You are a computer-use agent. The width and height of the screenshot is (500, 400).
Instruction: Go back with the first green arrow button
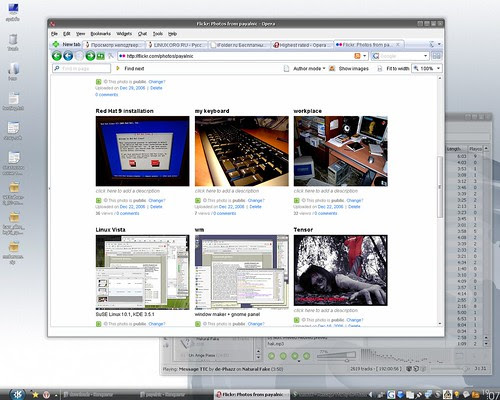pyautogui.click(x=57, y=56)
